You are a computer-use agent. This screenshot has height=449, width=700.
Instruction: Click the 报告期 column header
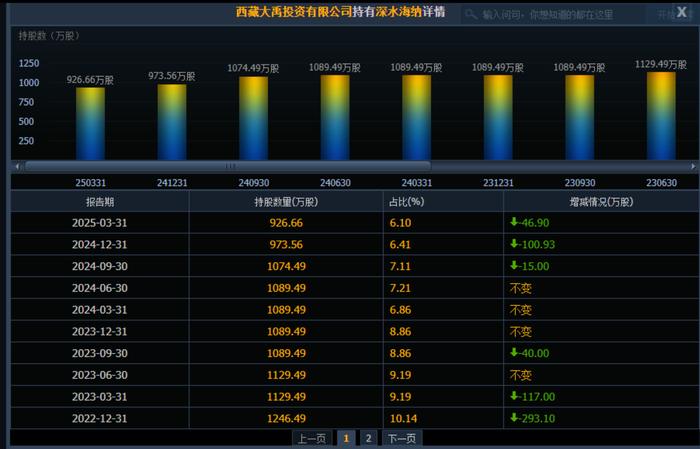click(100, 202)
